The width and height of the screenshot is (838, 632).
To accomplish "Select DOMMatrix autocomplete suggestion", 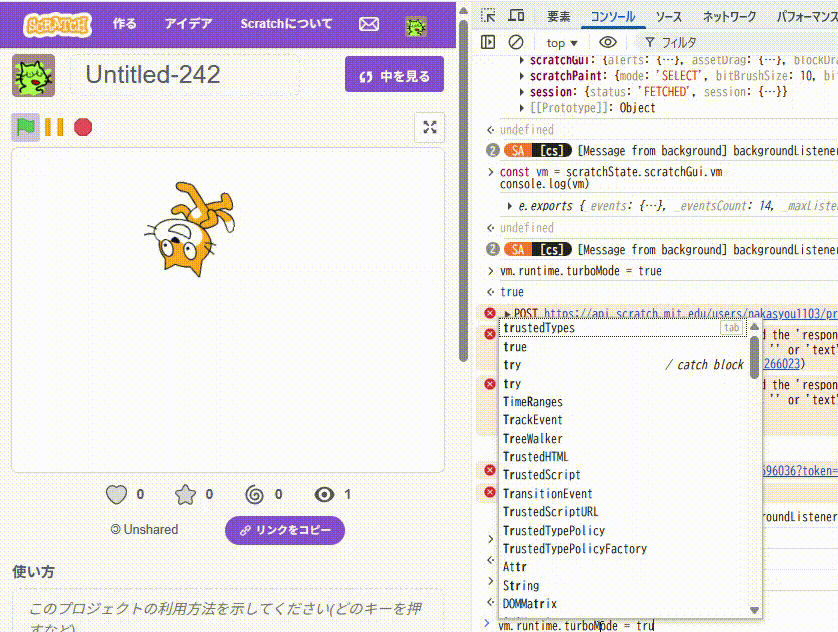I will tap(623, 604).
